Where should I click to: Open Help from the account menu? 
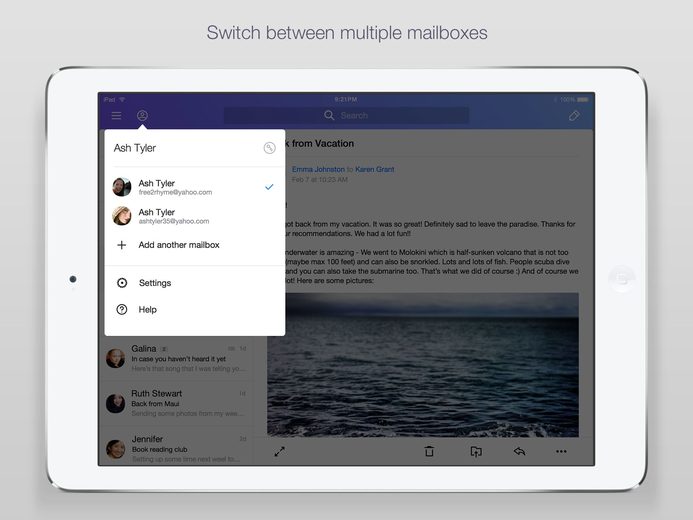[x=194, y=310]
